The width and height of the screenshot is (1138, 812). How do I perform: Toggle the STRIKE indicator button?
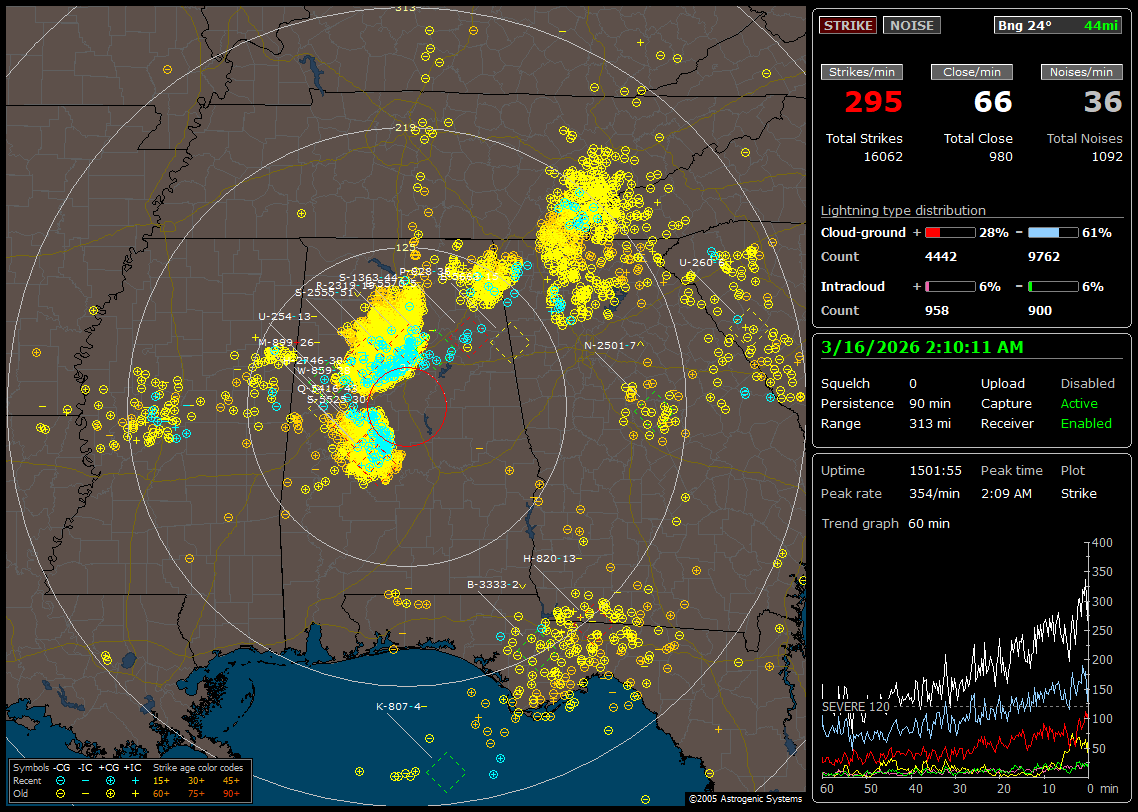848,25
